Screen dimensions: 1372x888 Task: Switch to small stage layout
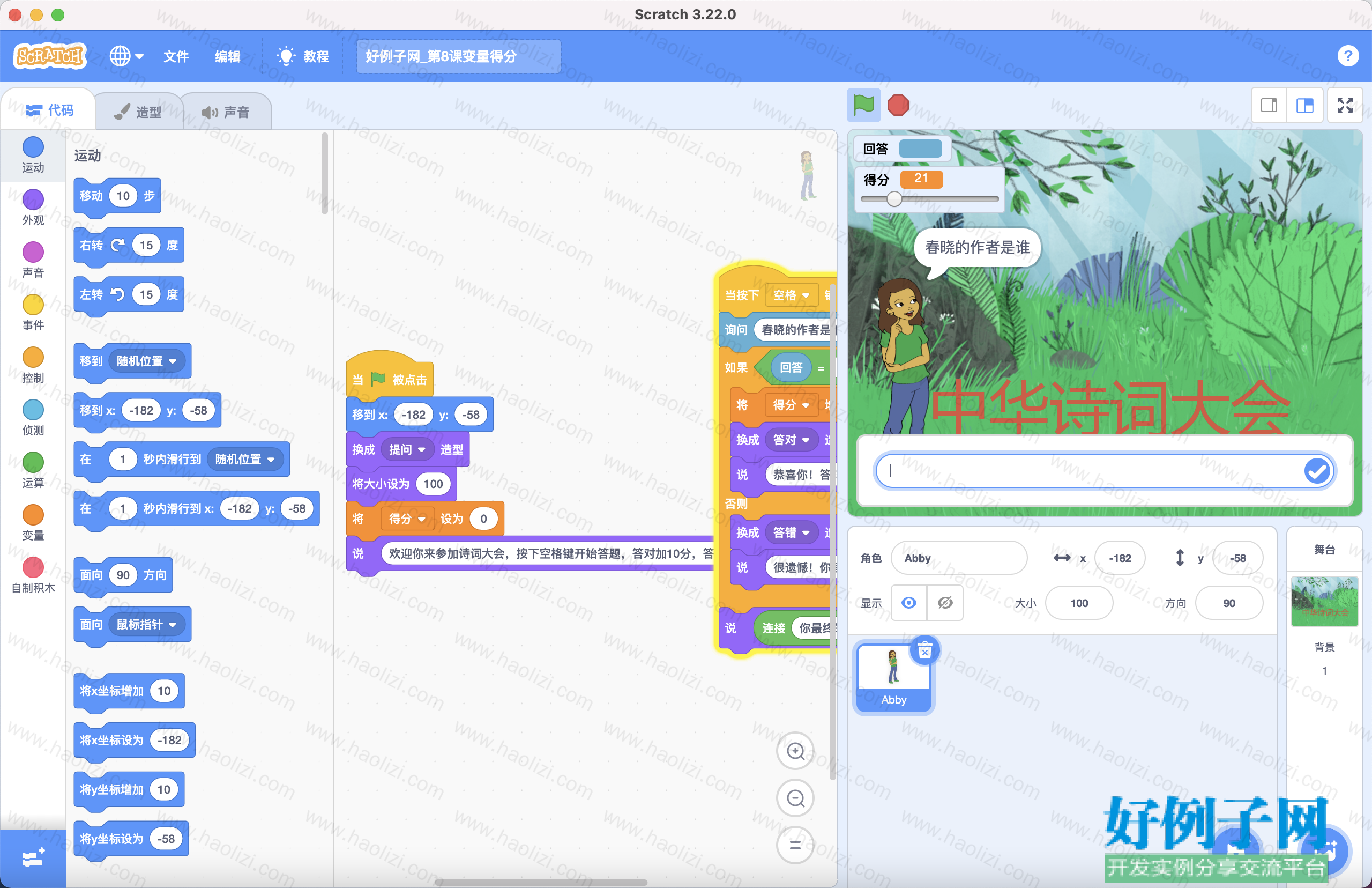[1269, 105]
